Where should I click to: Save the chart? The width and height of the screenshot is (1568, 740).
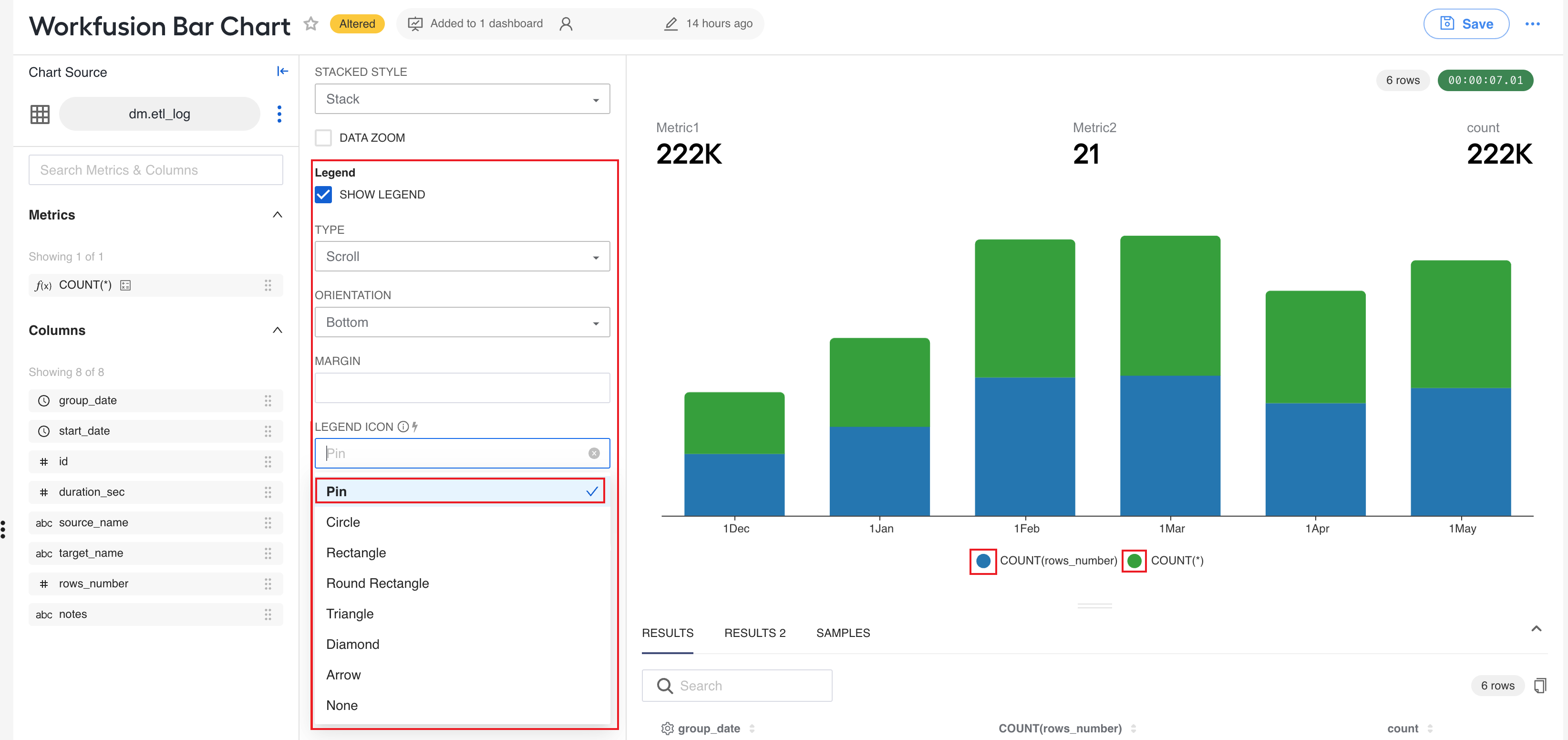point(1466,24)
